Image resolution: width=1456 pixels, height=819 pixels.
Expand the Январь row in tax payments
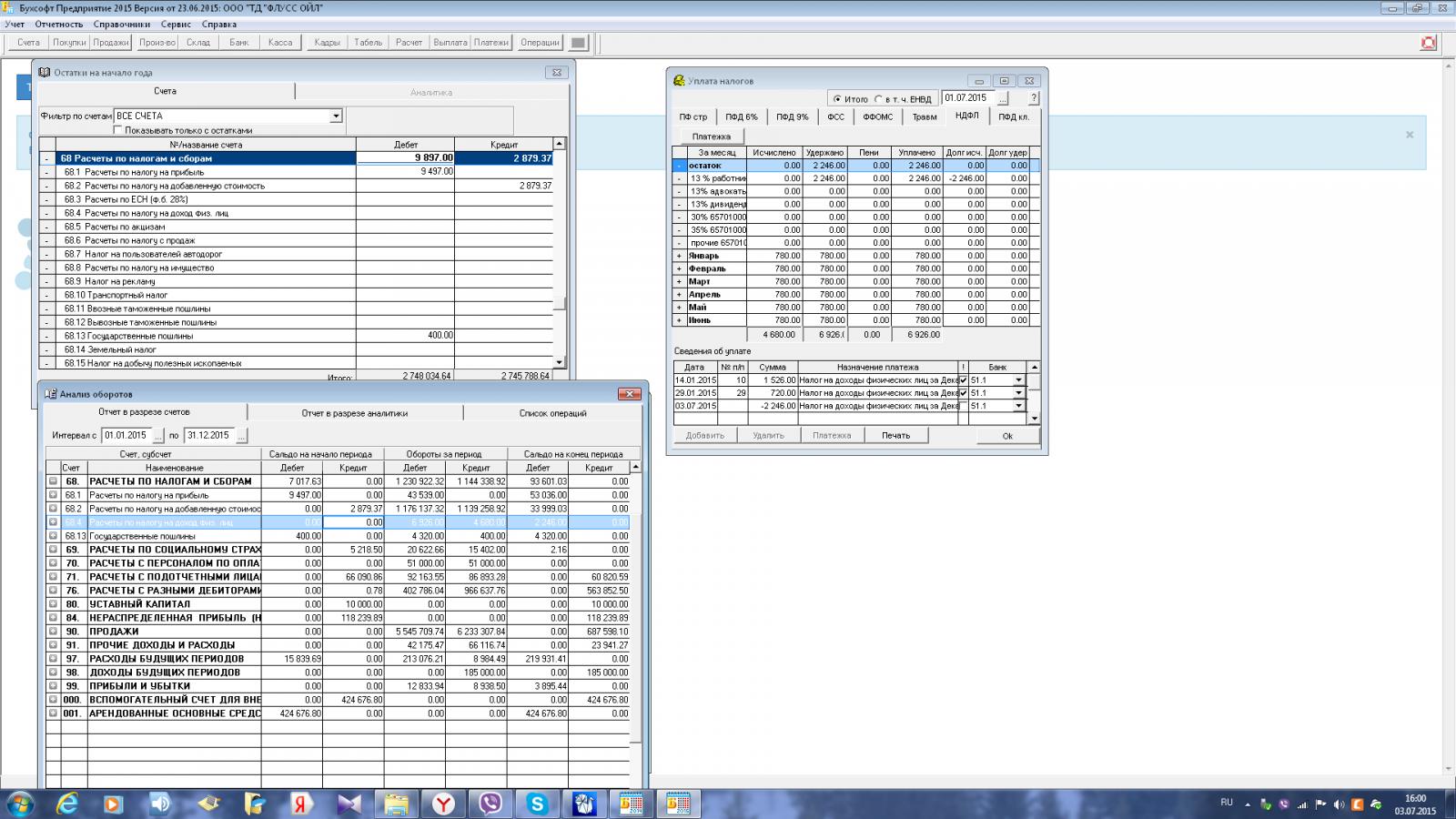pos(679,256)
